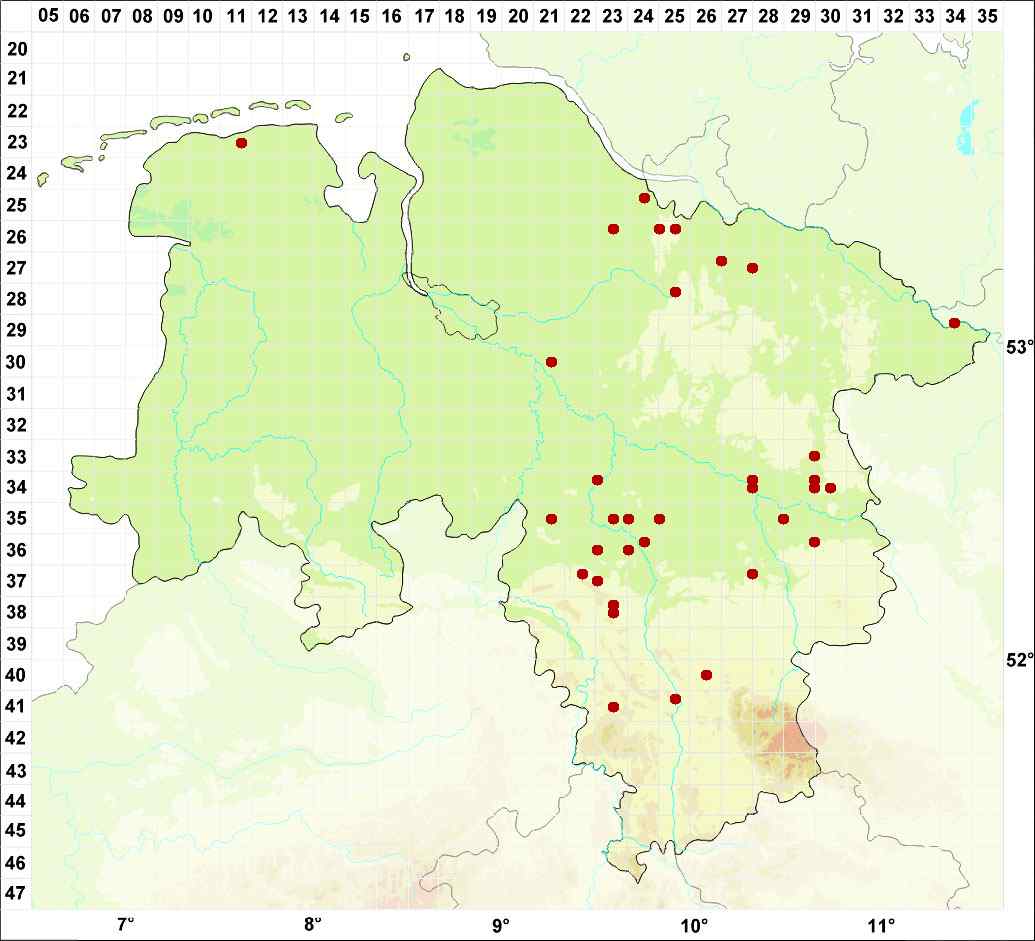Click column header label 34
Image resolution: width=1035 pixels, height=941 pixels.
956,15
